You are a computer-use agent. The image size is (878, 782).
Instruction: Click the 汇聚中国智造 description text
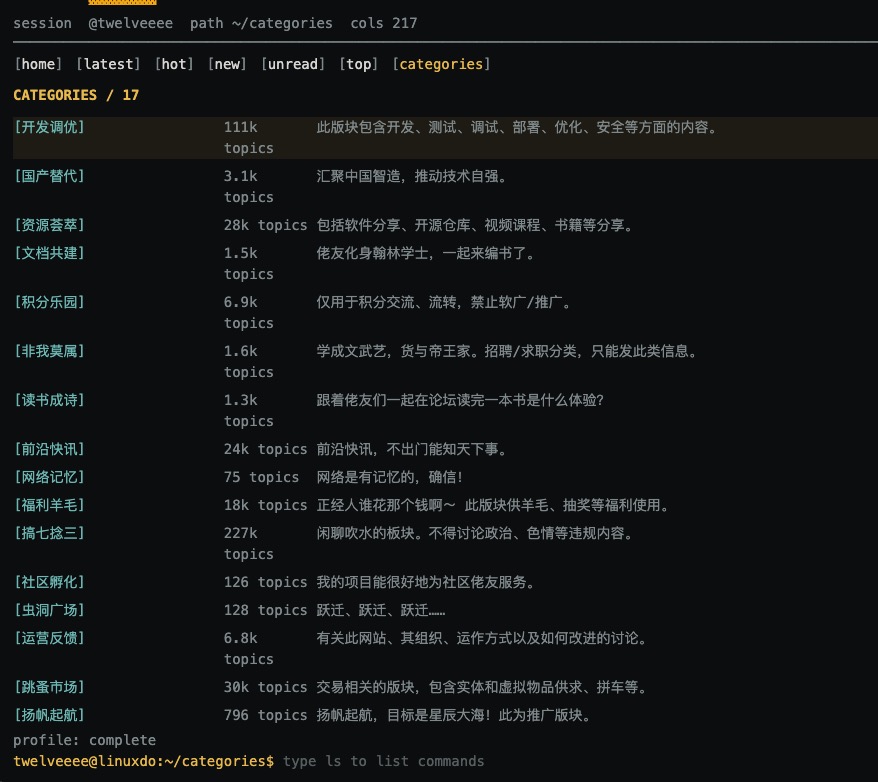(x=412, y=176)
